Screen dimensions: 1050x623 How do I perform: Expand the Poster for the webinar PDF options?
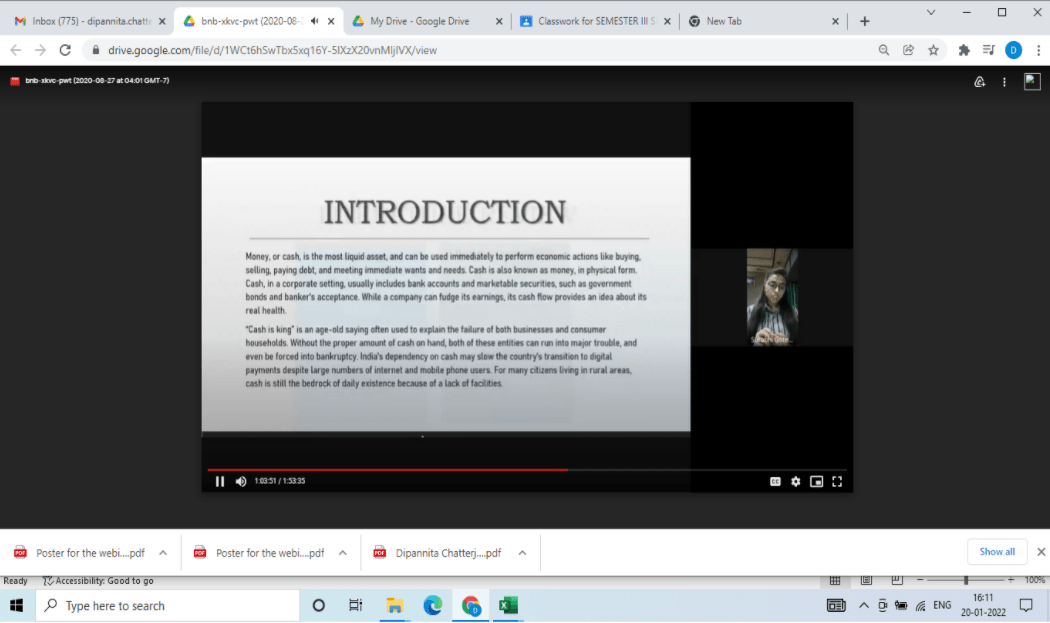[x=161, y=551]
